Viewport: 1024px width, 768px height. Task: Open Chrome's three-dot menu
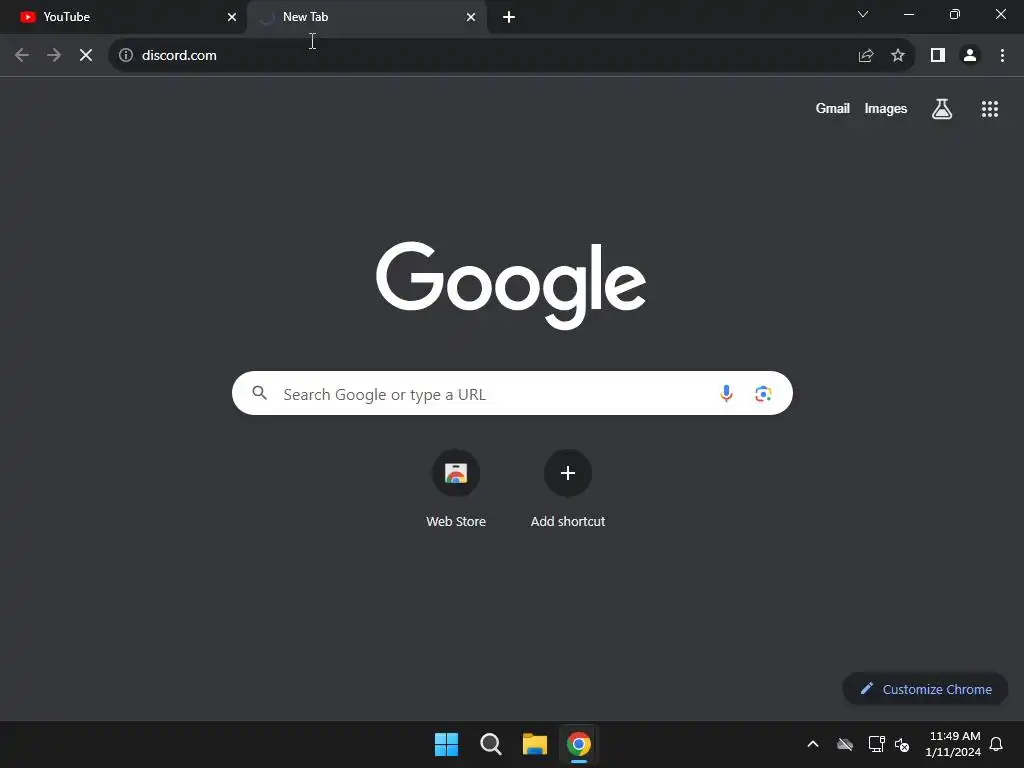pos(1002,56)
